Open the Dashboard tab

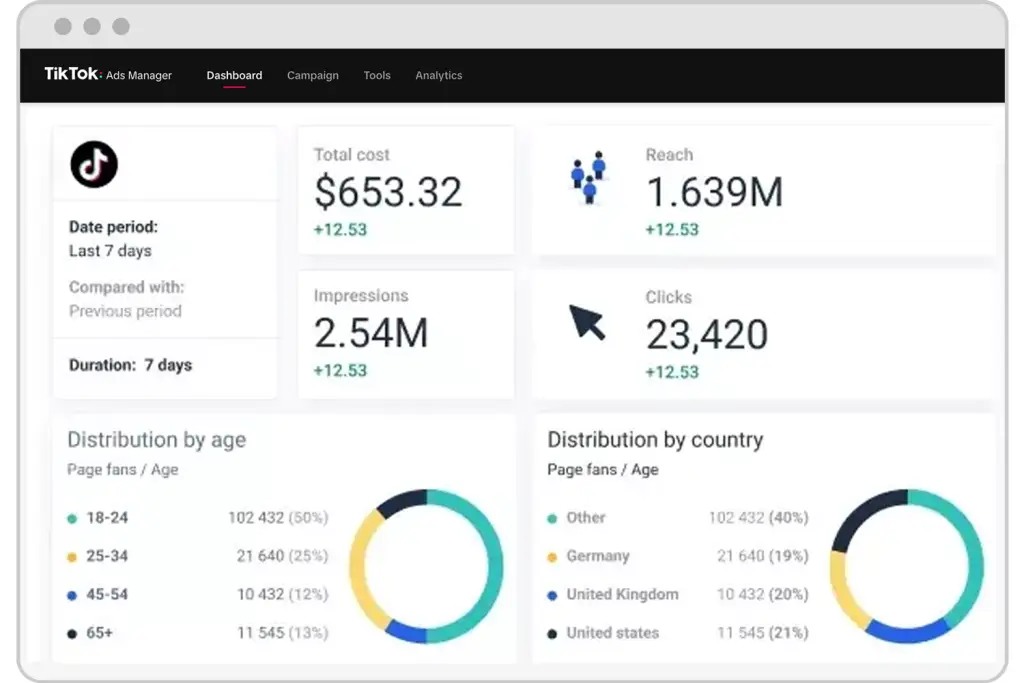234,75
